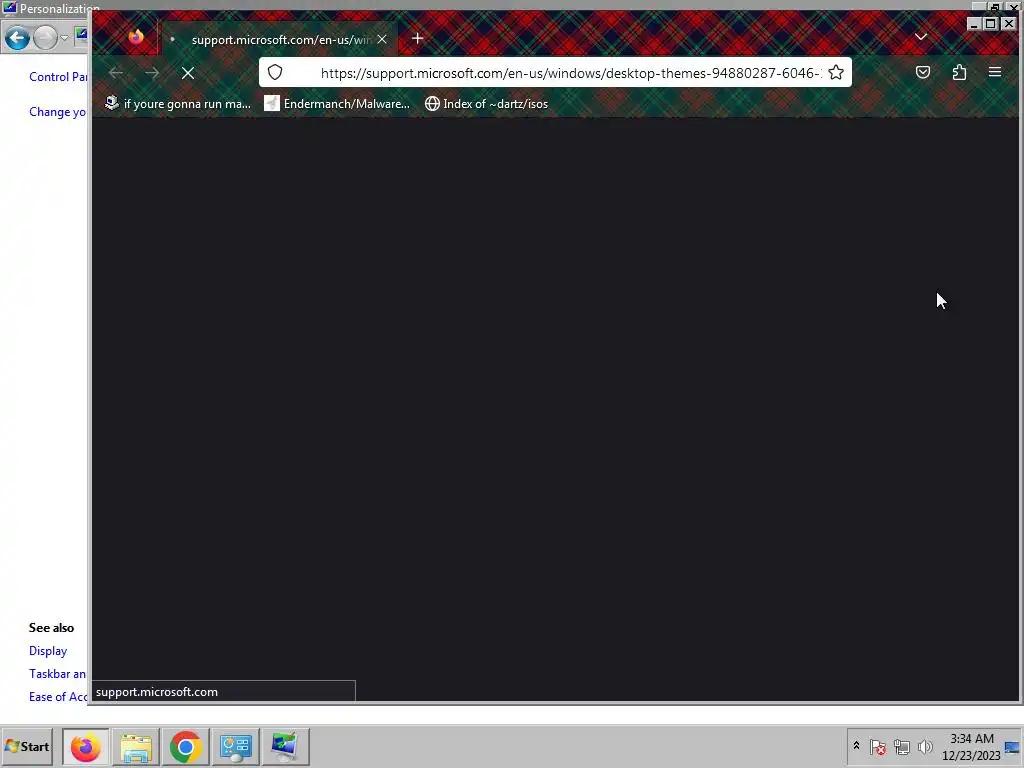Open recent pages dropdown in Personalization window
This screenshot has height=768, width=1024.
pyautogui.click(x=64, y=38)
